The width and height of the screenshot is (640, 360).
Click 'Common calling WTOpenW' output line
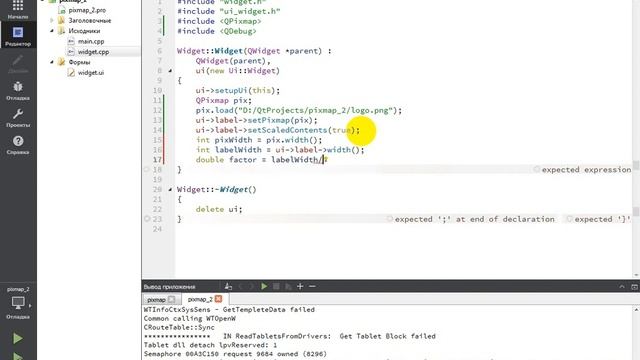(190, 318)
